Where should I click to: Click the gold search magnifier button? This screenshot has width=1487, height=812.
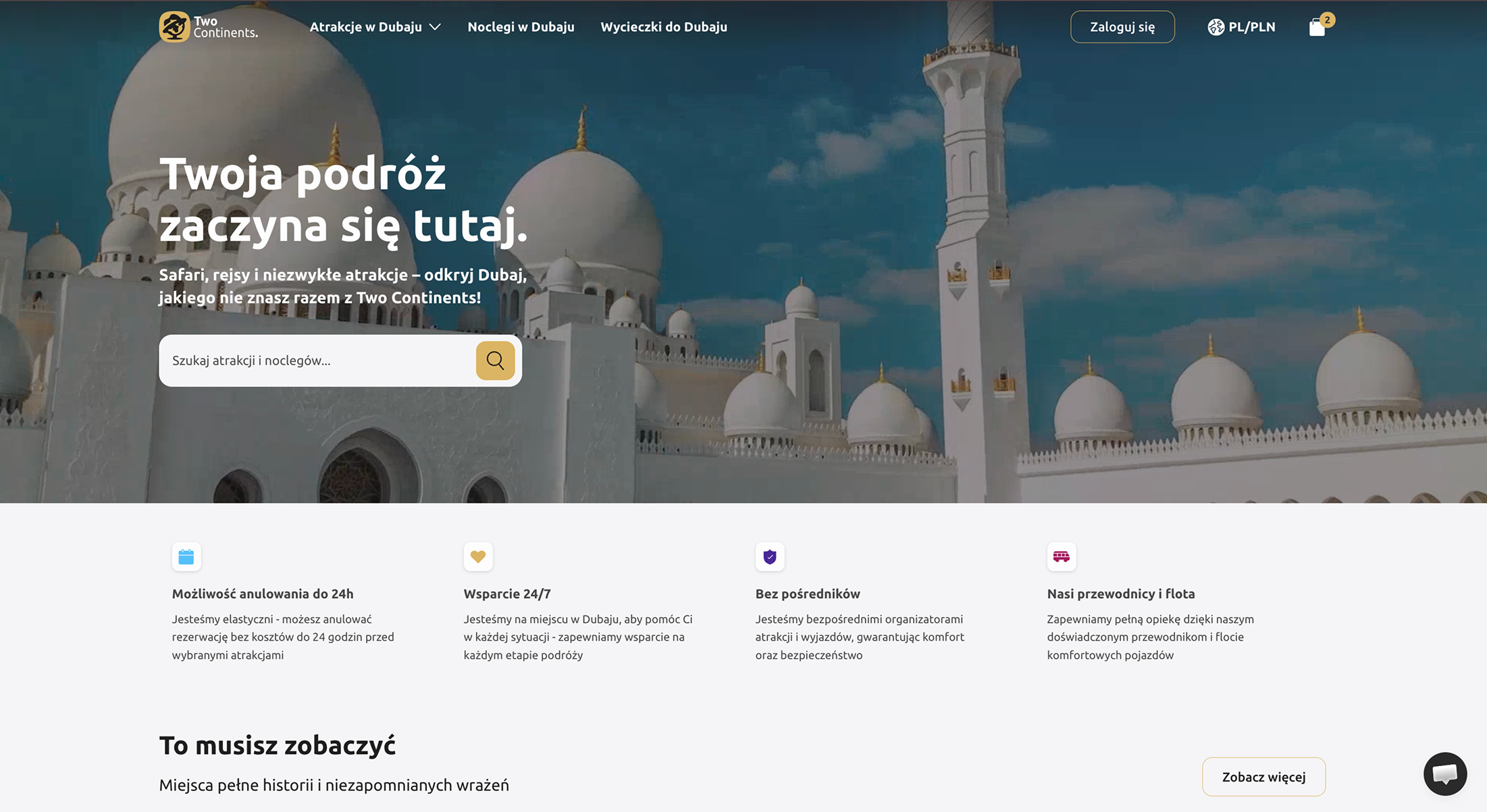pyautogui.click(x=495, y=360)
